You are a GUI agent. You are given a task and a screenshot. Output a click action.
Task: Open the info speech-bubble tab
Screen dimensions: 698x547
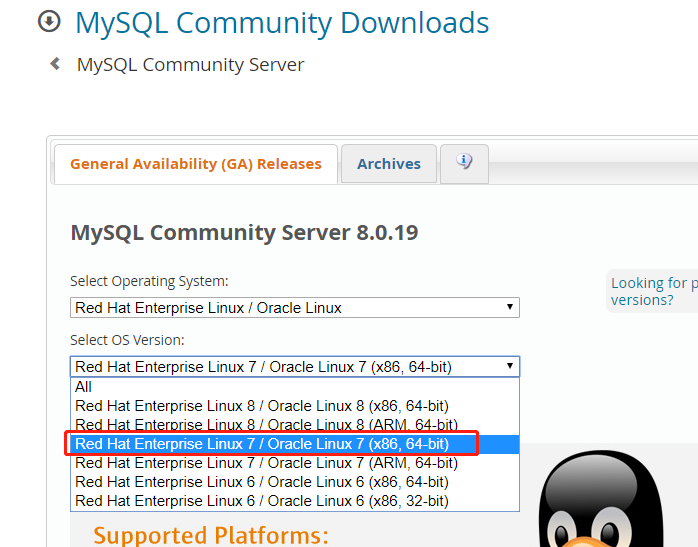[464, 163]
